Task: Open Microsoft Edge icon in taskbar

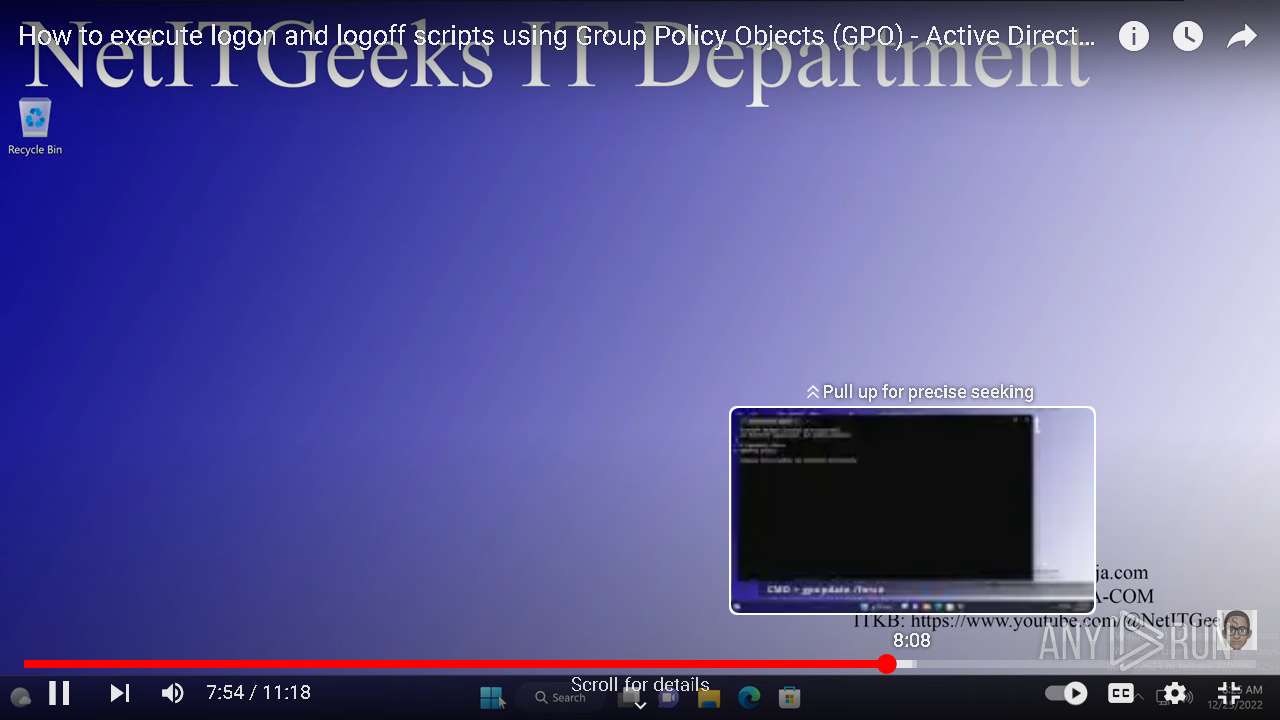Action: (x=749, y=697)
